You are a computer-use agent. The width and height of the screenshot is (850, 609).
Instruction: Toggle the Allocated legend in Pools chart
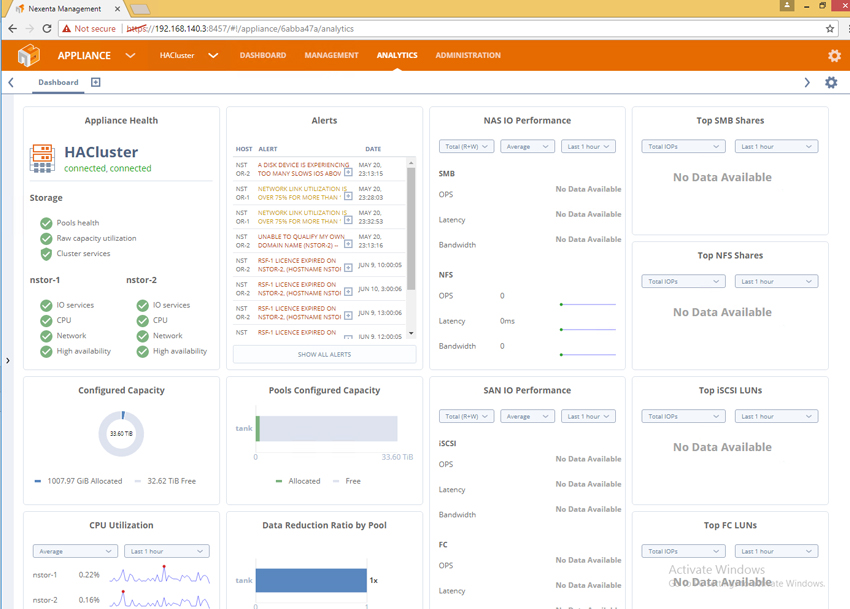click(298, 481)
